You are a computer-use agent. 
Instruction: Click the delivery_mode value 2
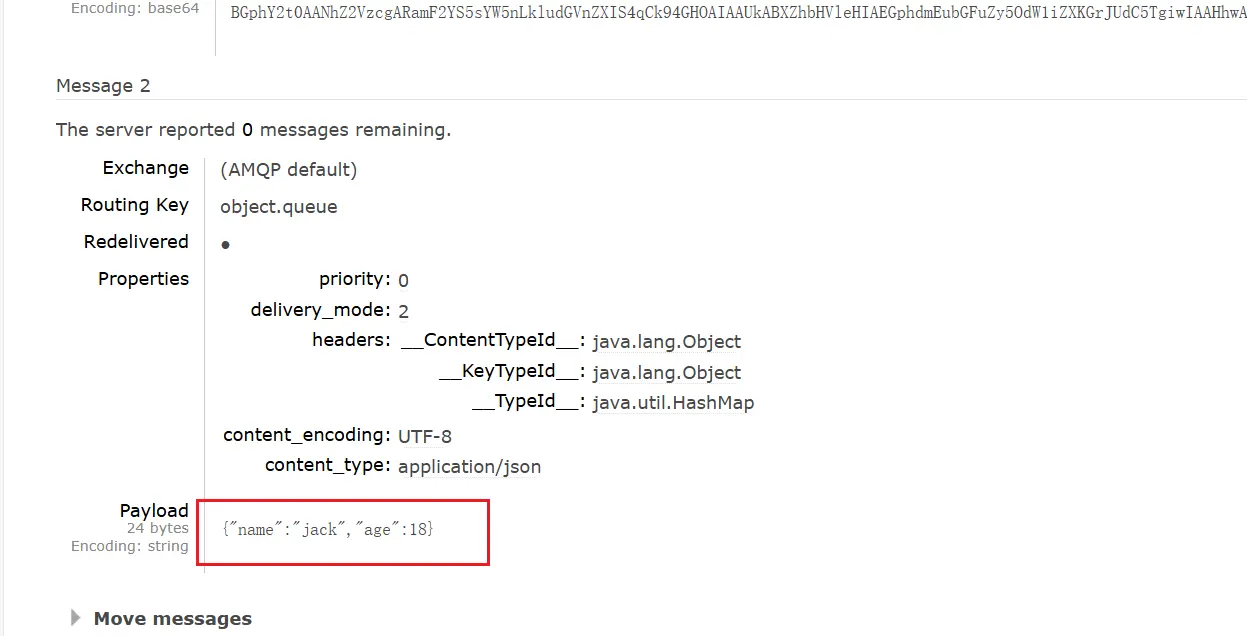coord(403,311)
